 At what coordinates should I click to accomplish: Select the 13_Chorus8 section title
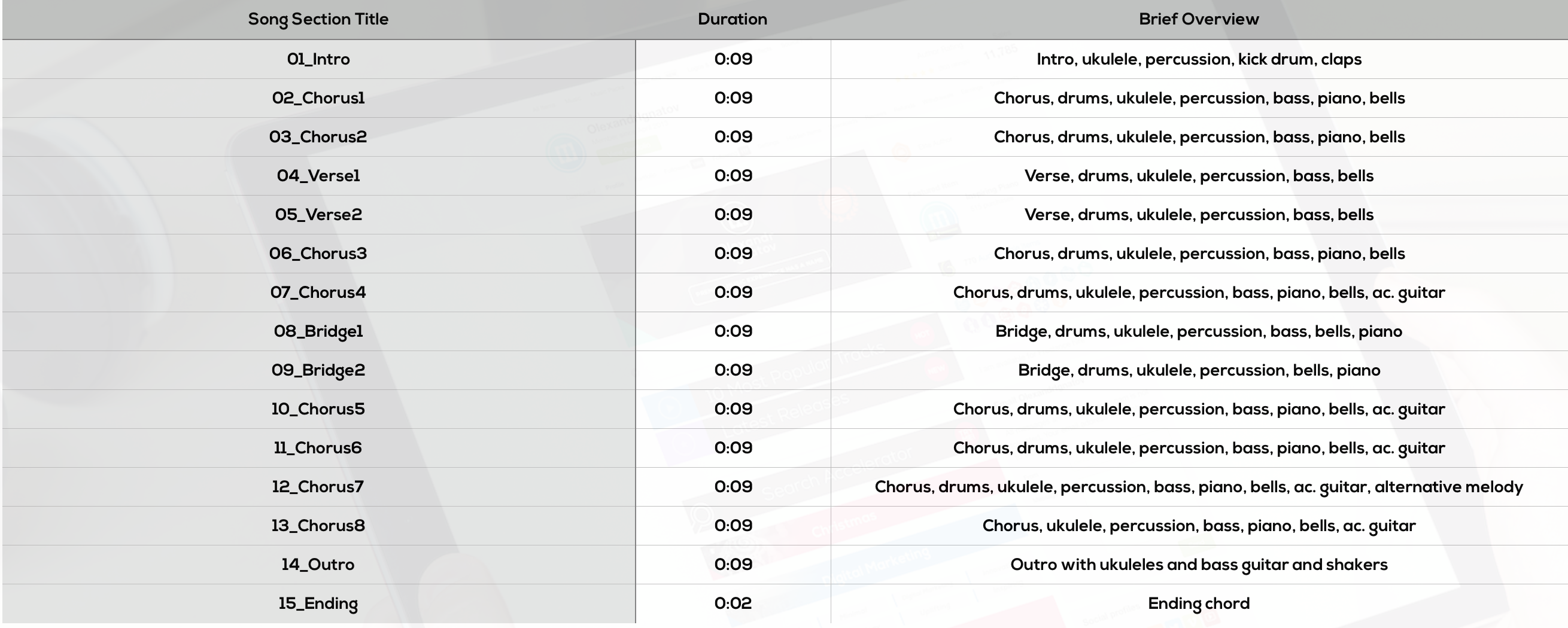coord(318,526)
